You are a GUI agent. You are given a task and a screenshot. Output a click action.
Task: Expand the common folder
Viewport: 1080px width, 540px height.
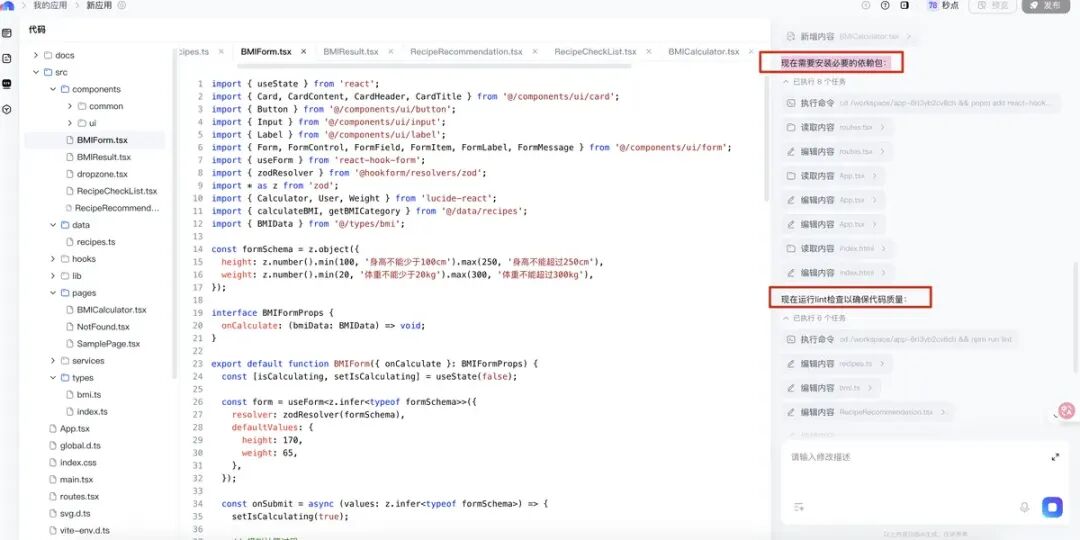[x=70, y=106]
